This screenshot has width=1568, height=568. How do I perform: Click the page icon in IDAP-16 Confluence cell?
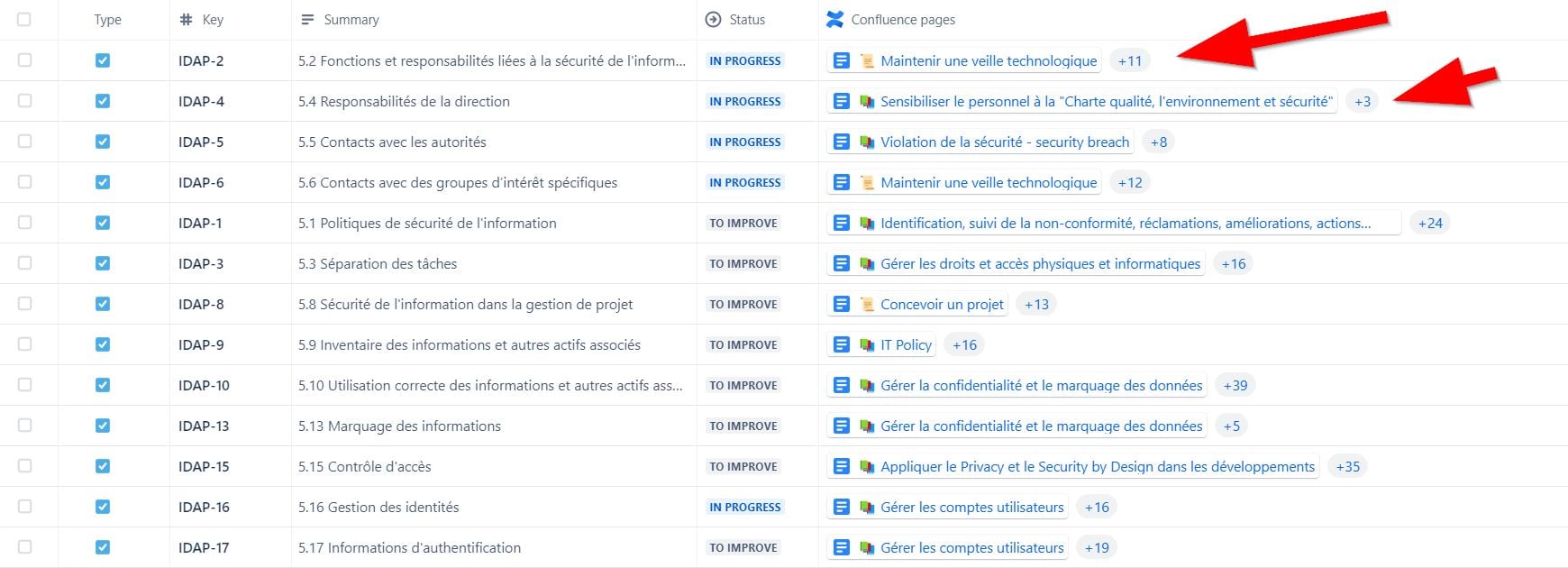point(841,507)
